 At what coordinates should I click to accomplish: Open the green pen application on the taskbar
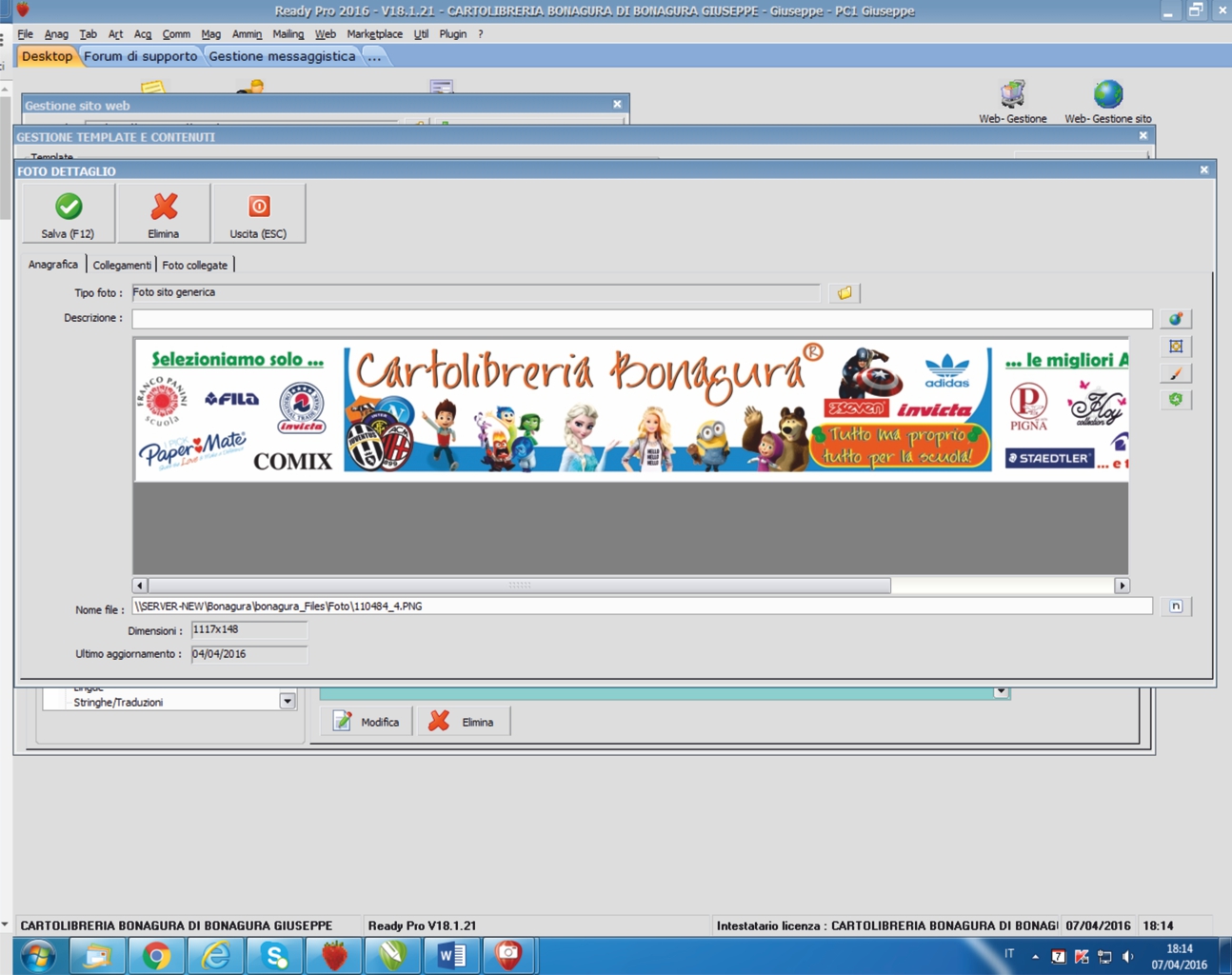[392, 956]
